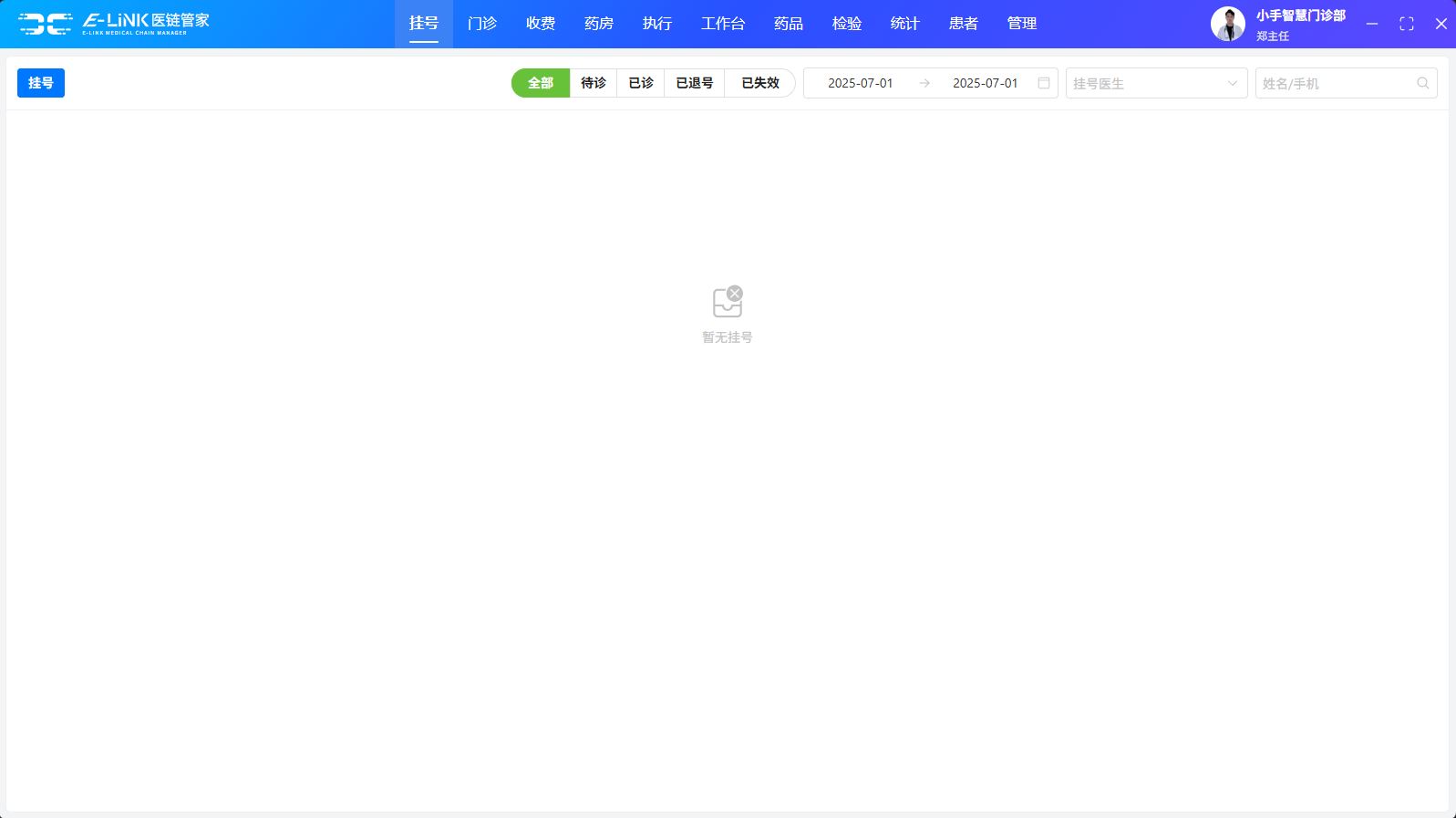The image size is (1456, 818).
Task: Go to the 统计 section
Action: click(905, 24)
